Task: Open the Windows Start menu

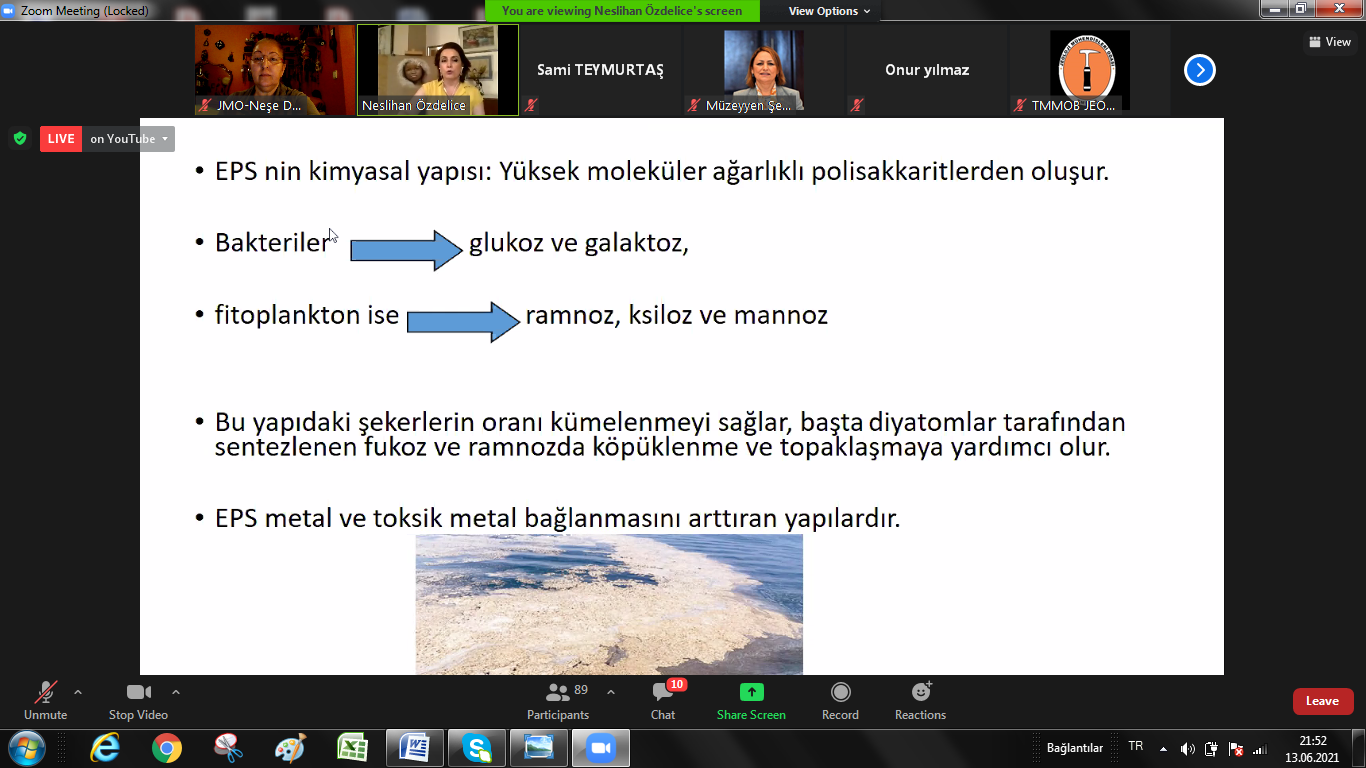Action: click(26, 748)
